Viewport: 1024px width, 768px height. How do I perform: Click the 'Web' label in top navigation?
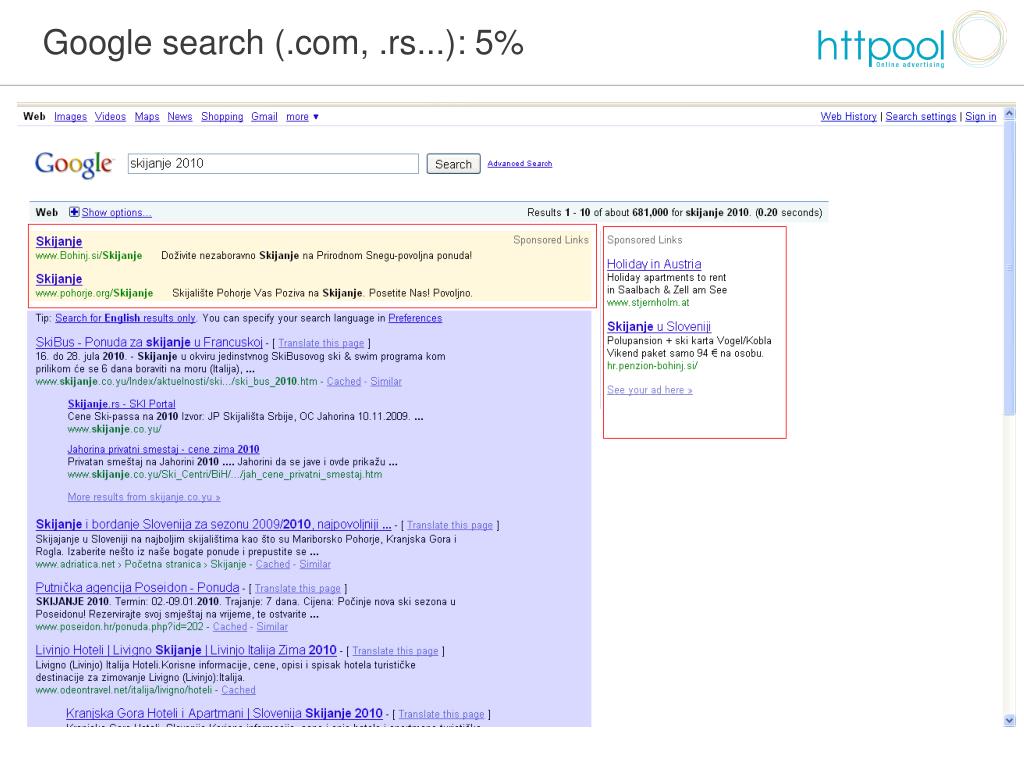34,116
